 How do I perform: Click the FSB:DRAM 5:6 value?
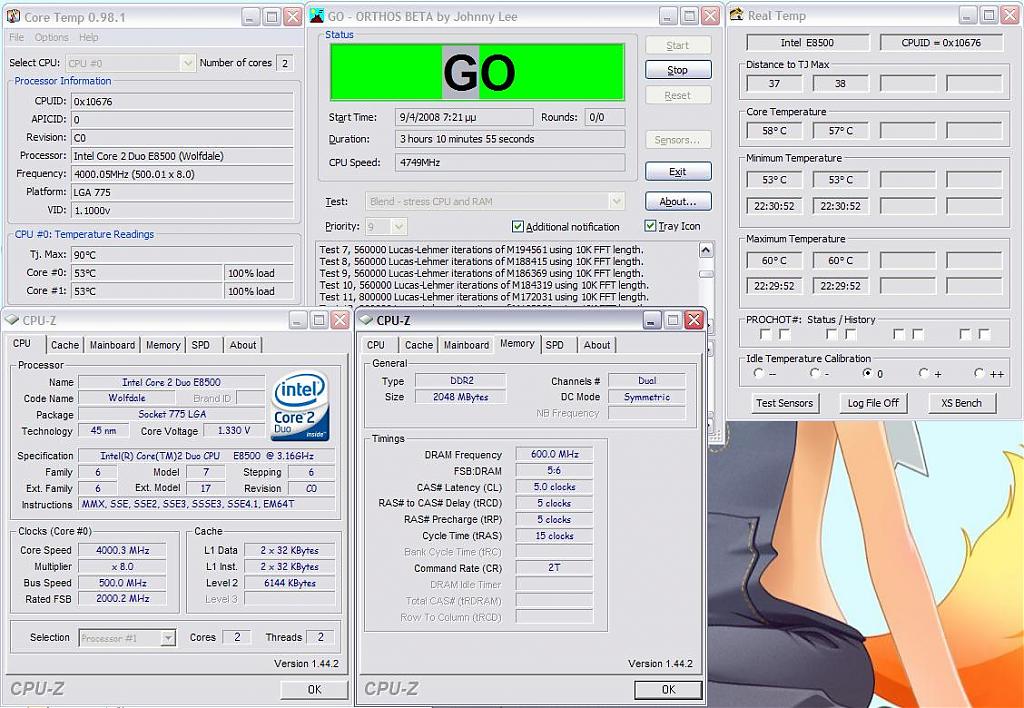click(x=554, y=470)
